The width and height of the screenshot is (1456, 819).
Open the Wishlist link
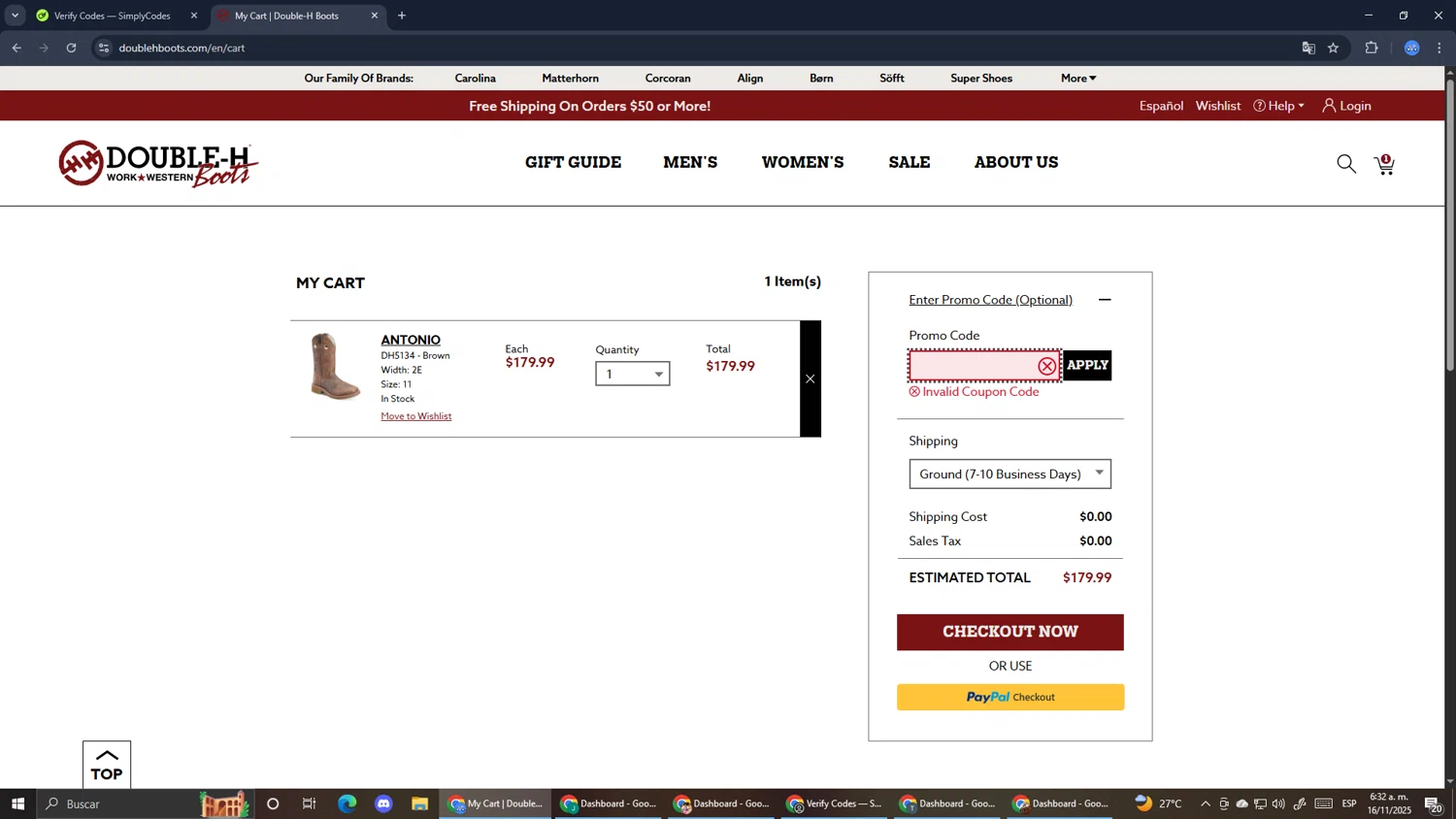pyautogui.click(x=1218, y=106)
